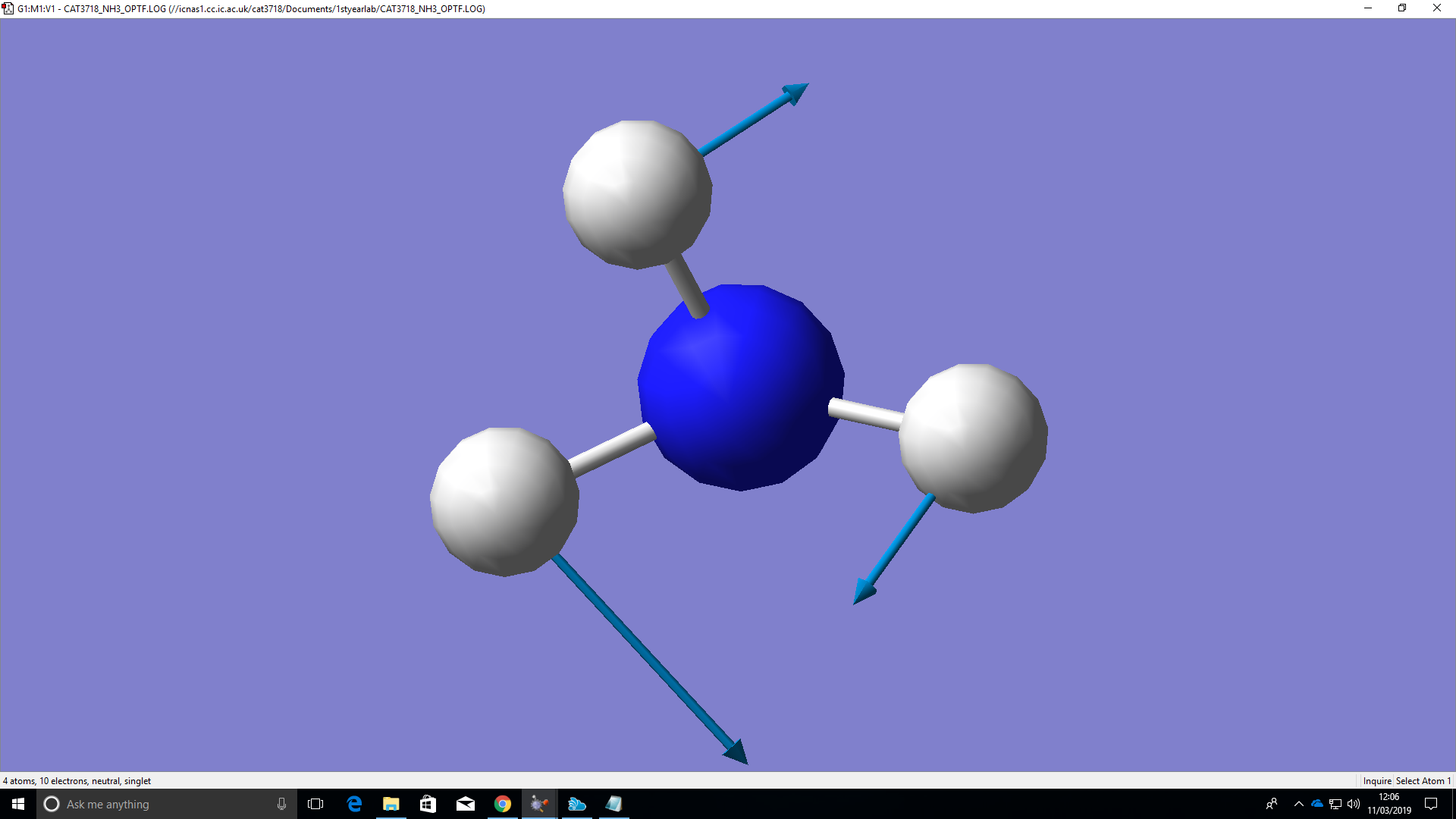
Task: Open the Action Center notifications
Action: pyautogui.click(x=1431, y=804)
